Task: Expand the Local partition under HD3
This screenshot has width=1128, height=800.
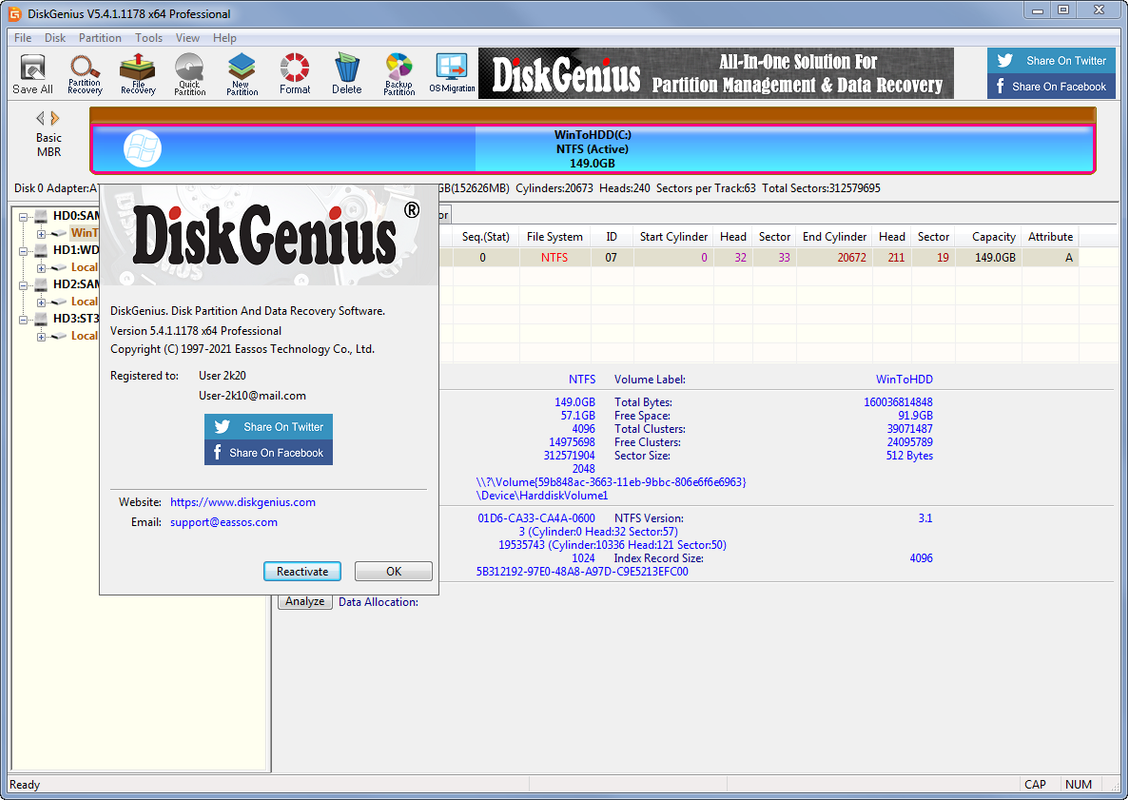Action: pos(41,337)
